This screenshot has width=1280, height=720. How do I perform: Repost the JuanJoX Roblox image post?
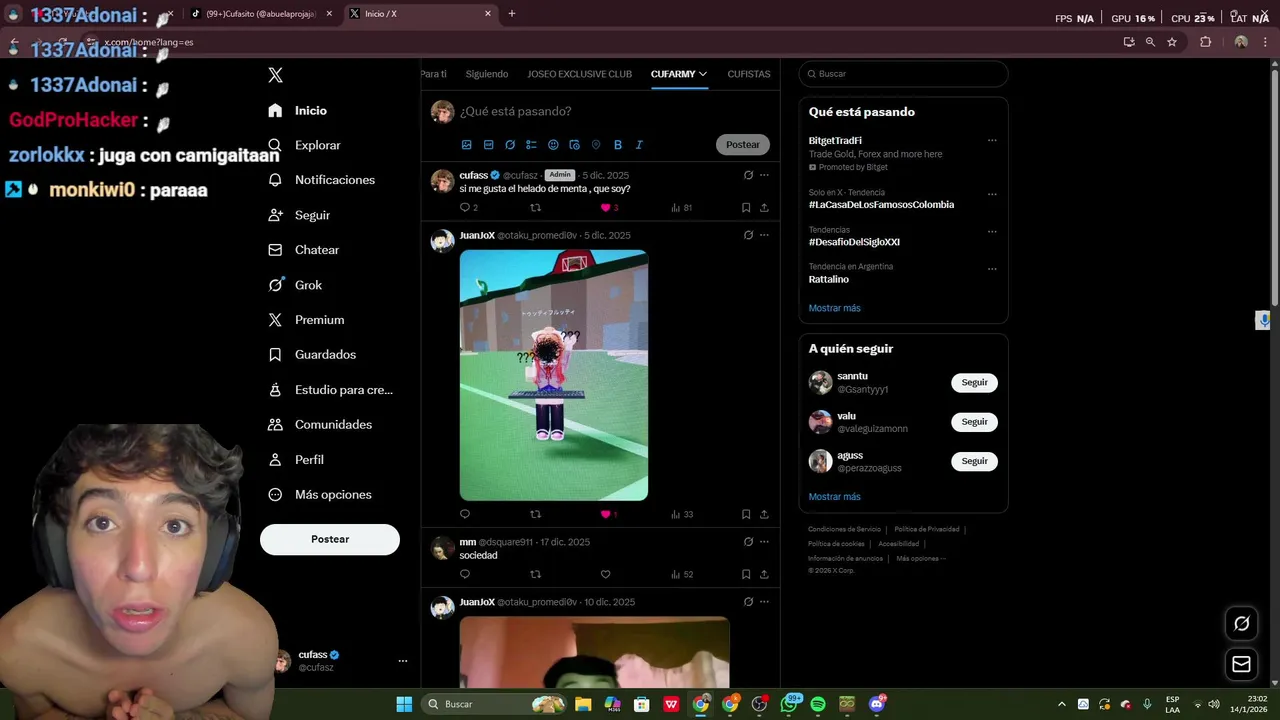coord(535,514)
